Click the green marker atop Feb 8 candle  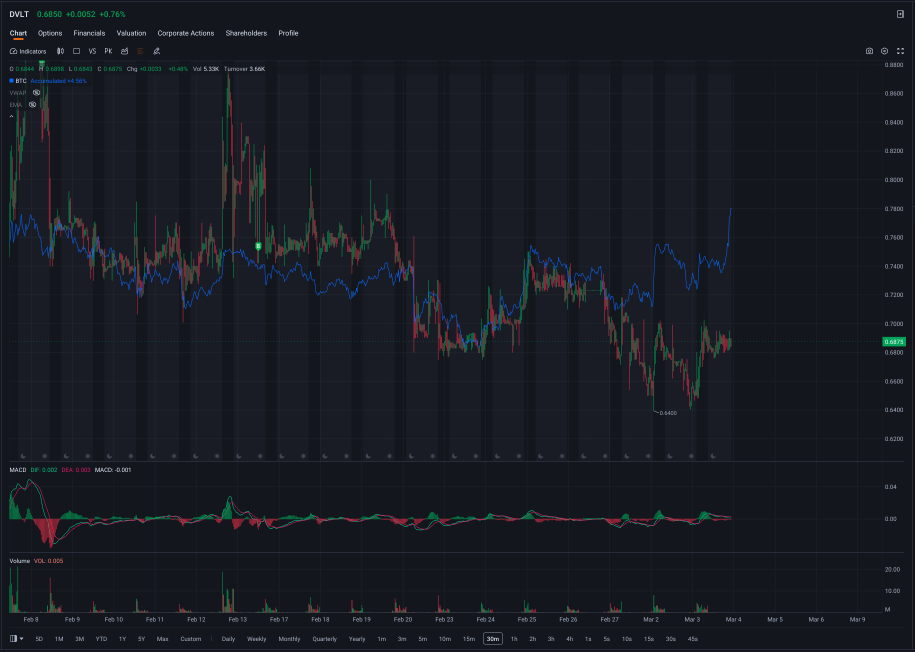tap(42, 62)
